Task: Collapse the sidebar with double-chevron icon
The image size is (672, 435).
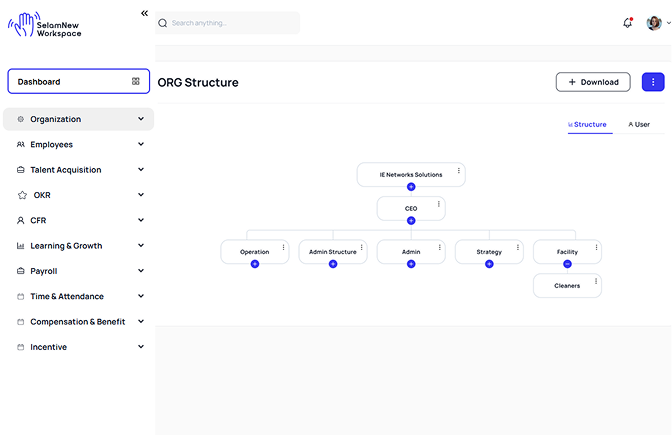Action: point(144,13)
